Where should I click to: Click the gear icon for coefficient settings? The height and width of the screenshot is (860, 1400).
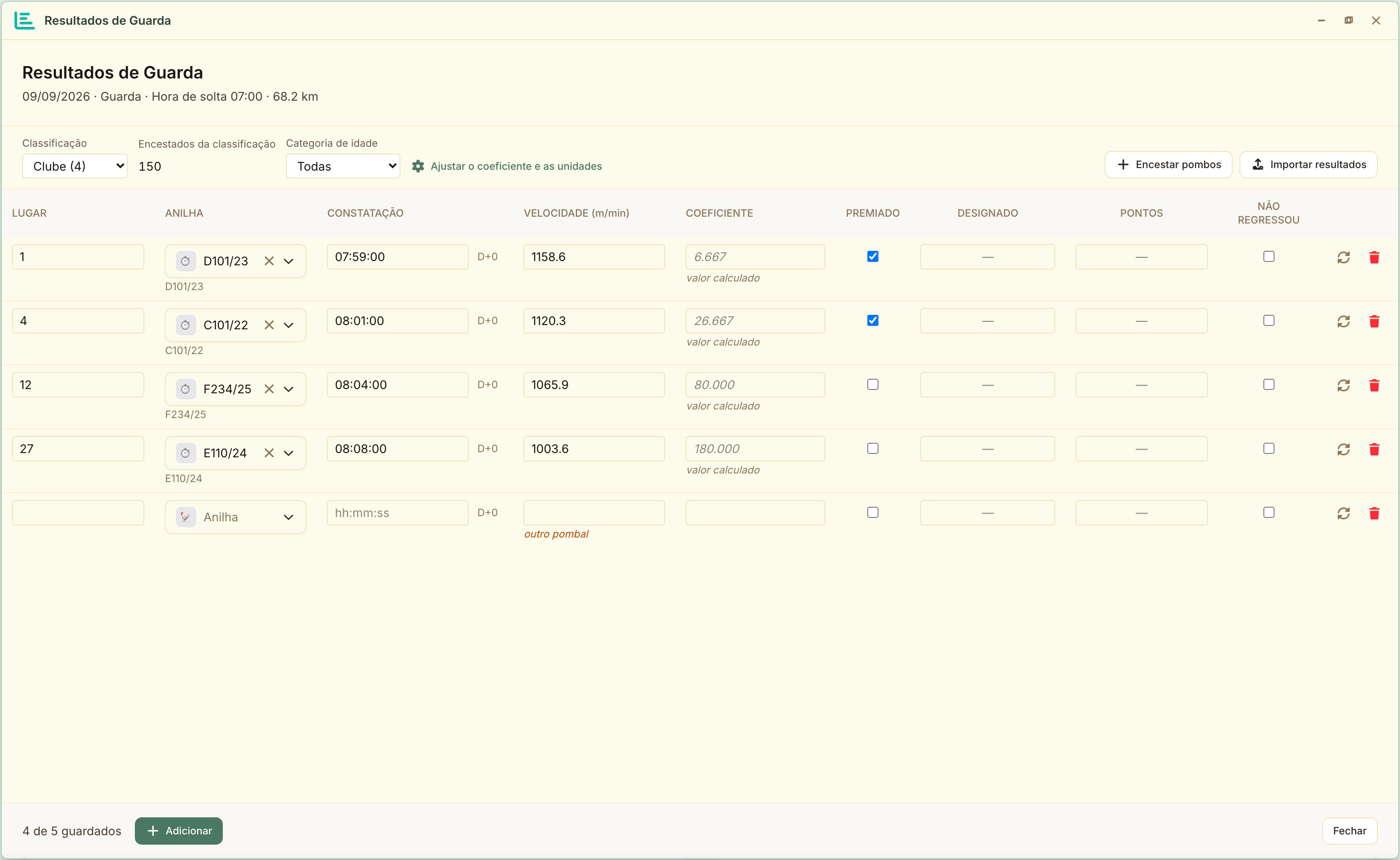[x=418, y=166]
